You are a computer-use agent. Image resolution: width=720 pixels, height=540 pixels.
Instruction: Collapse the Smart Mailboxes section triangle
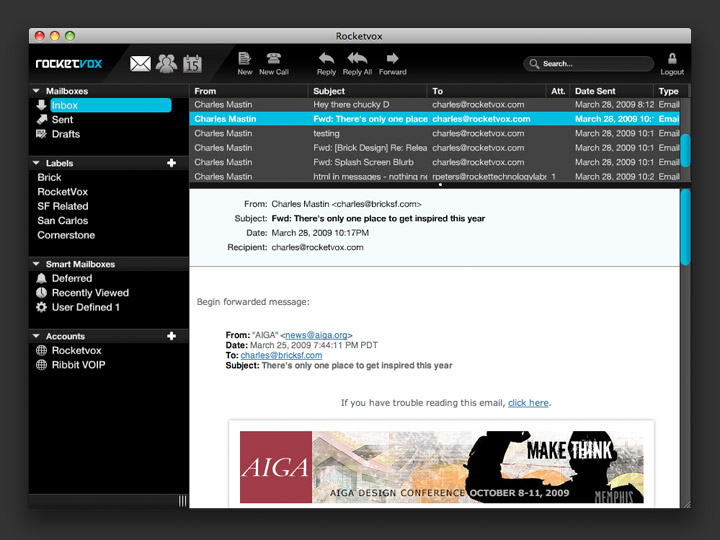[36, 264]
